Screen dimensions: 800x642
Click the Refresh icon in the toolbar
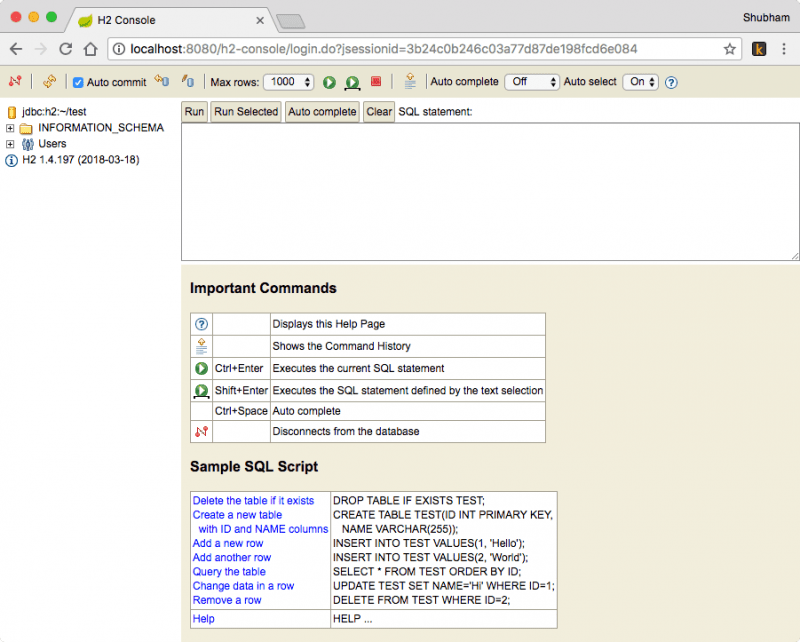(x=49, y=81)
